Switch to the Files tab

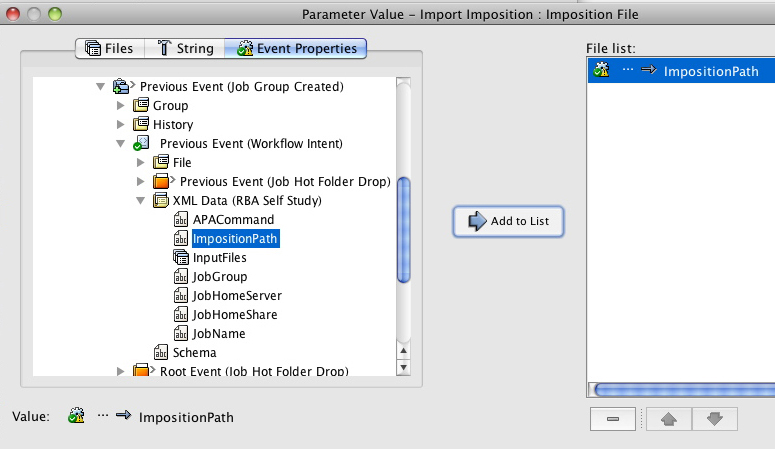(x=110, y=48)
